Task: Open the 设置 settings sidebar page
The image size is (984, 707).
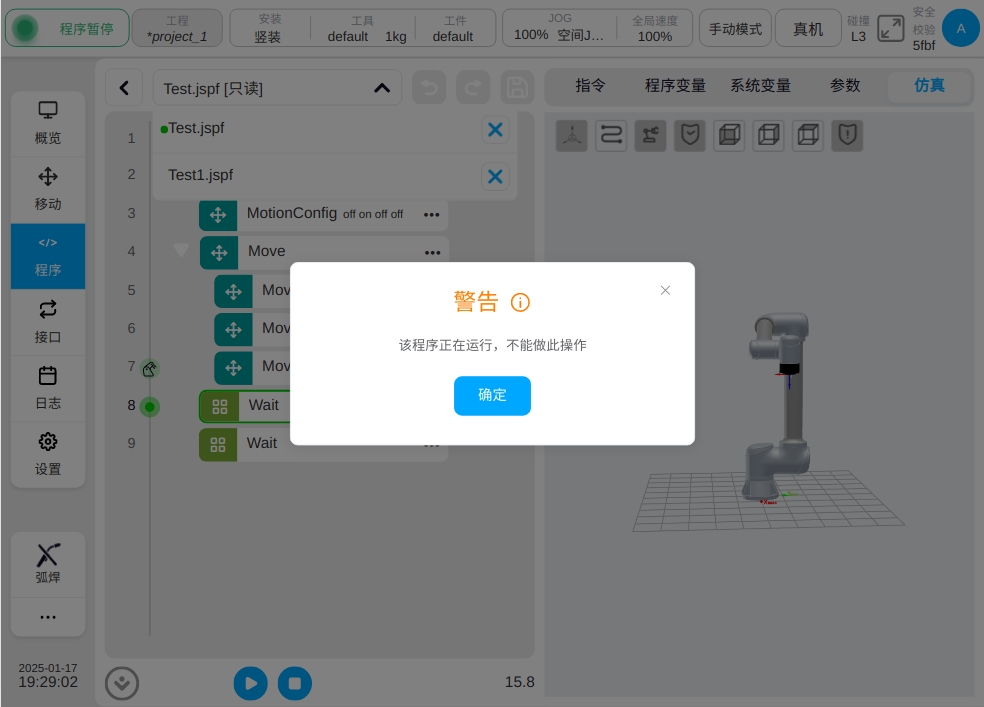Action: point(48,454)
